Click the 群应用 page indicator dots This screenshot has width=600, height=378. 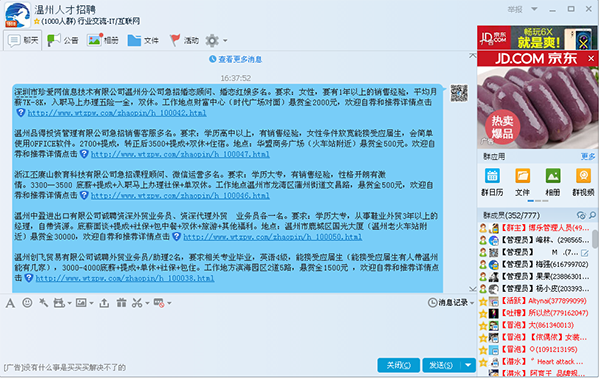click(x=538, y=201)
